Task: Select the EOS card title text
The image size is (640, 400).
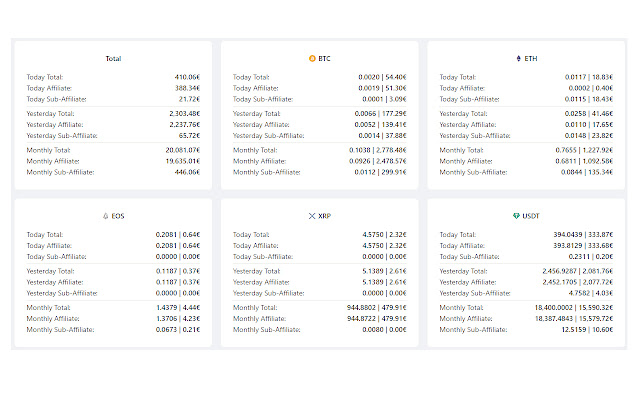Action: point(118,216)
